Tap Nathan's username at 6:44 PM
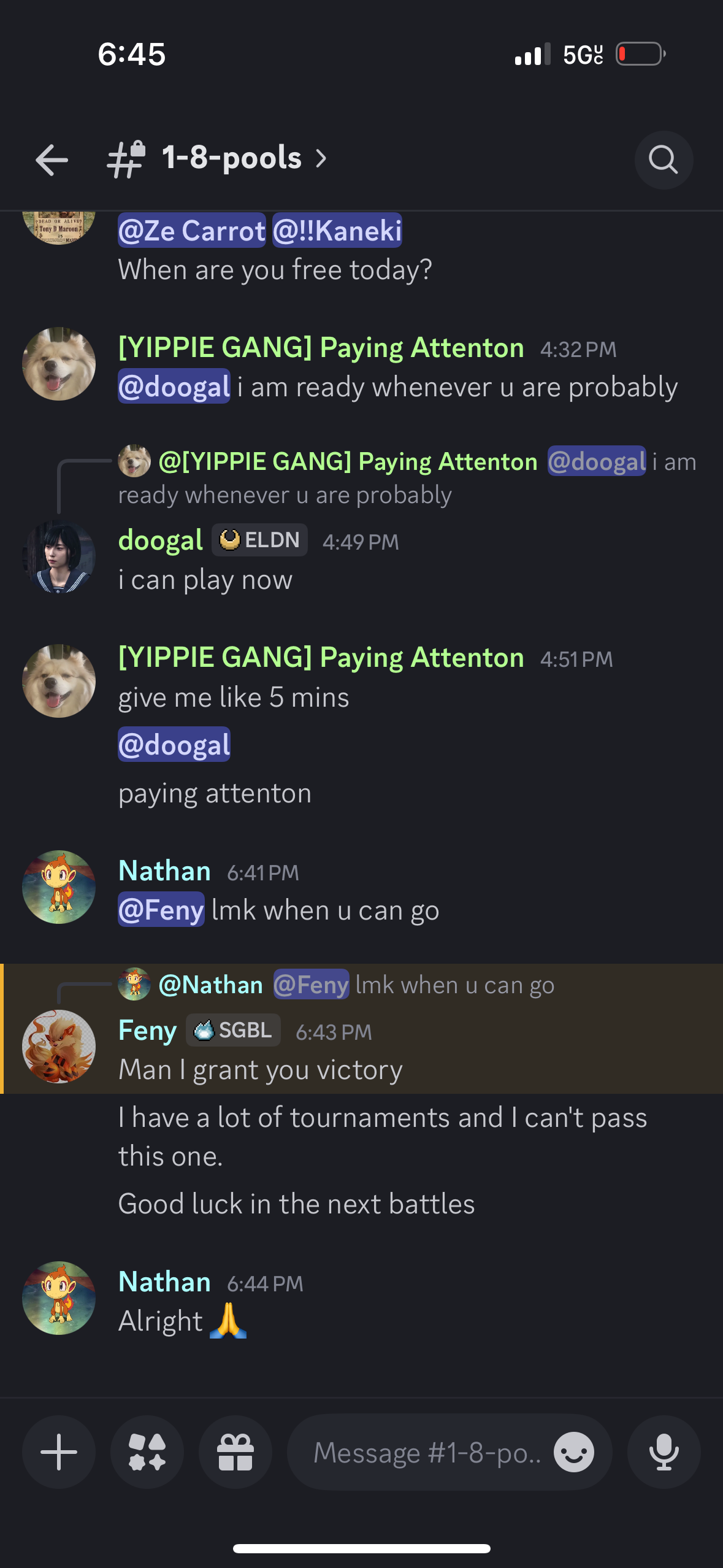Screen dimensions: 723x1568 point(164,1282)
